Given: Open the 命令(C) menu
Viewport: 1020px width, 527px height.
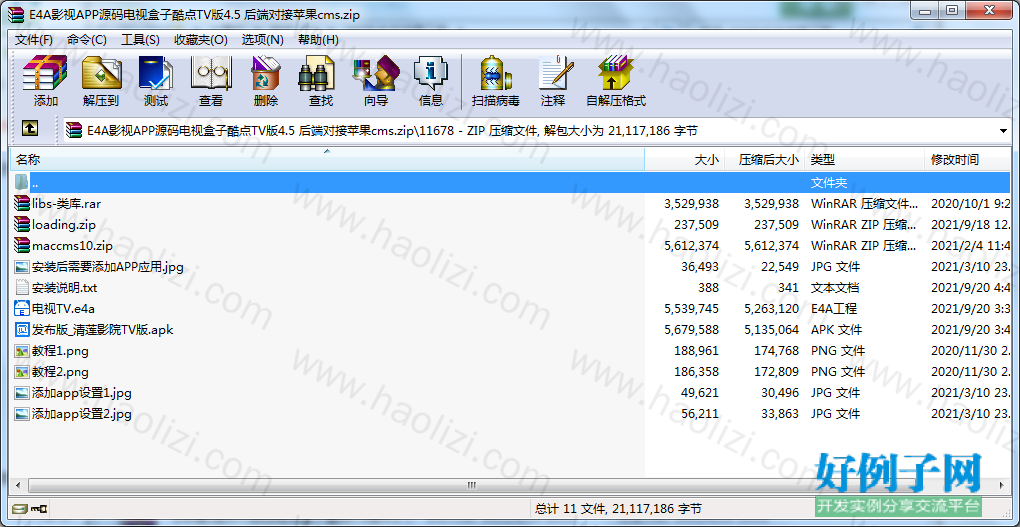Looking at the screenshot, I should pos(87,40).
